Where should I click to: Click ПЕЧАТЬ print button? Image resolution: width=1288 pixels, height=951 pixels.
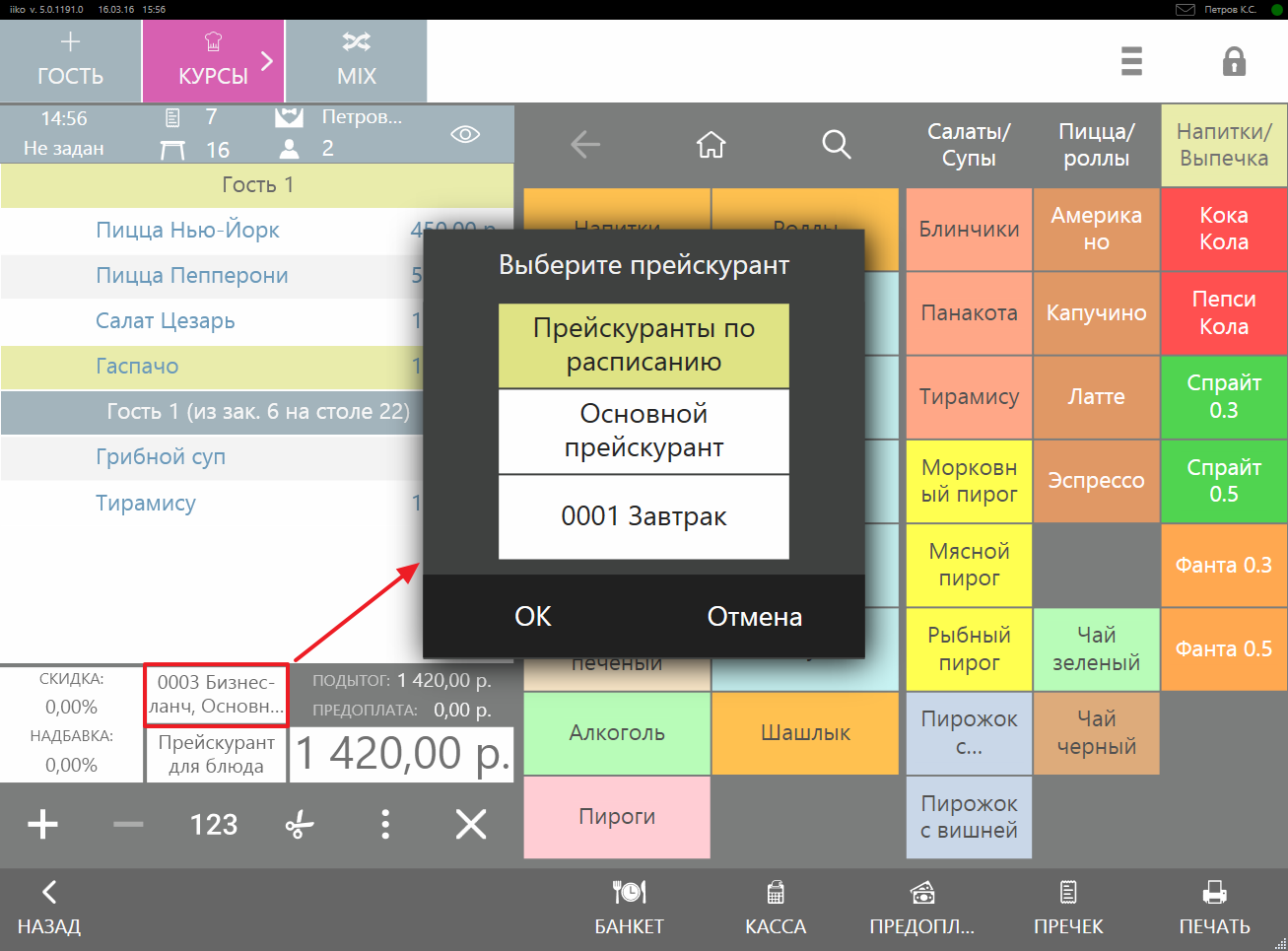pyautogui.click(x=1214, y=908)
